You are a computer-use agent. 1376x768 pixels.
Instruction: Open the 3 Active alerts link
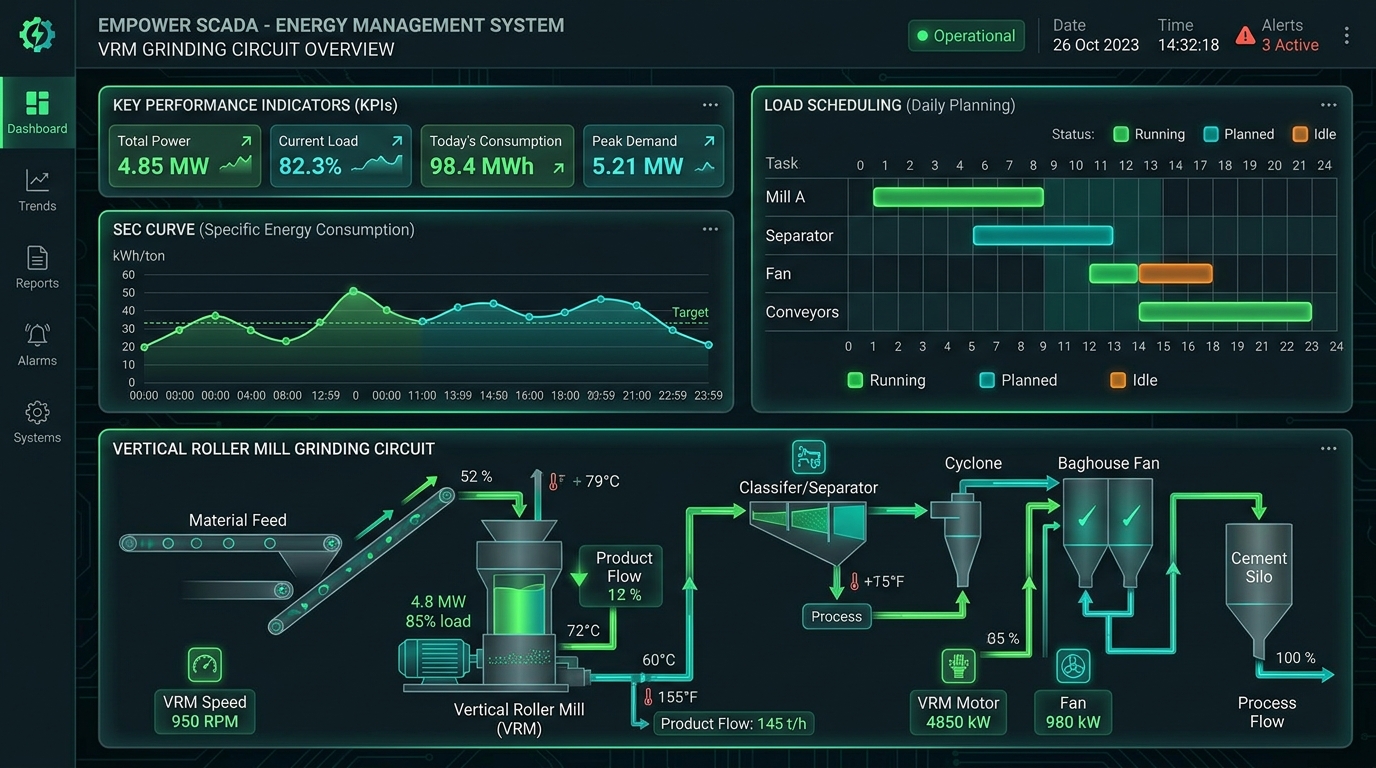coord(1290,45)
